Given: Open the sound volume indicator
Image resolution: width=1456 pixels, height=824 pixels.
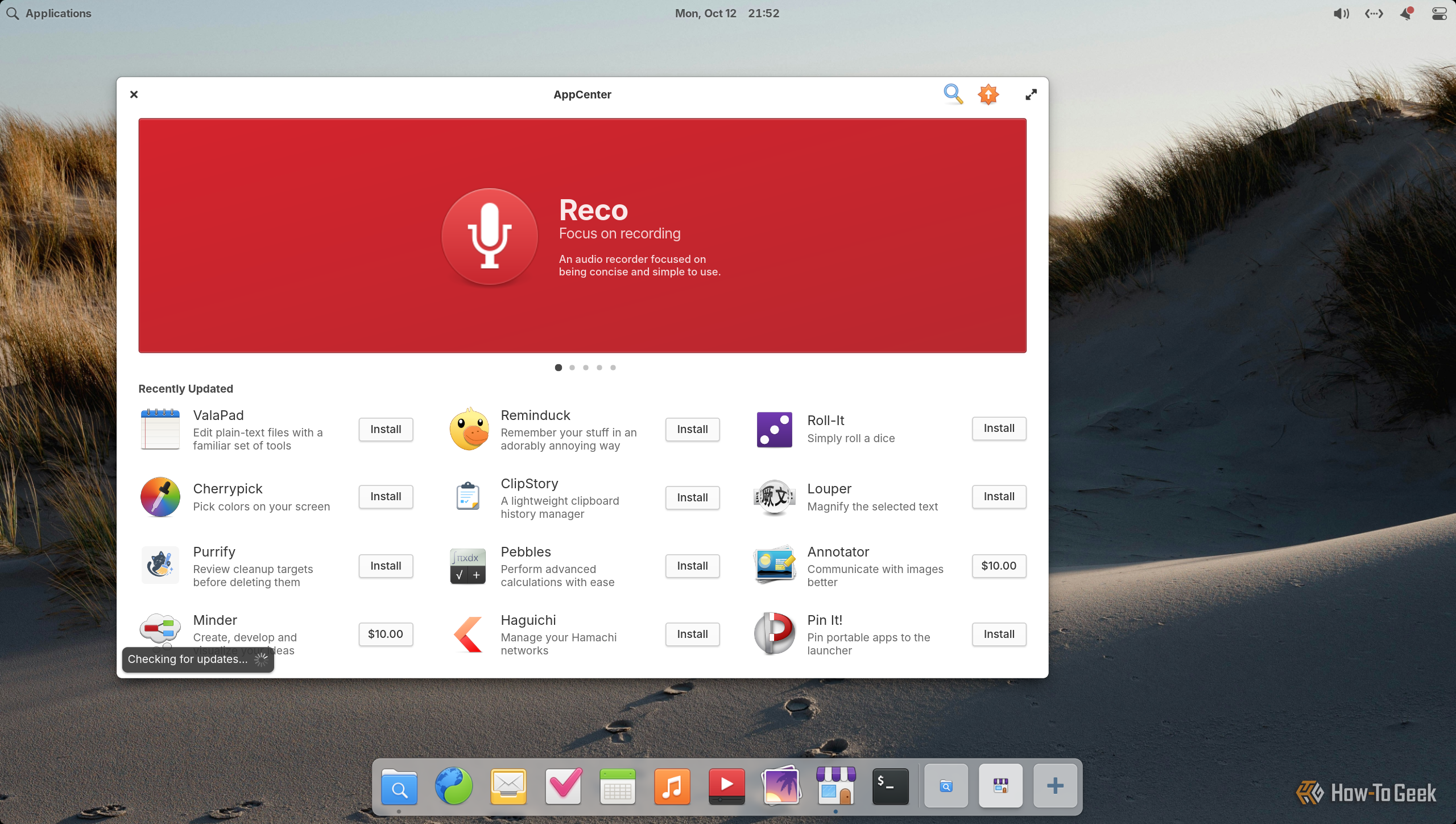Looking at the screenshot, I should click(1341, 14).
